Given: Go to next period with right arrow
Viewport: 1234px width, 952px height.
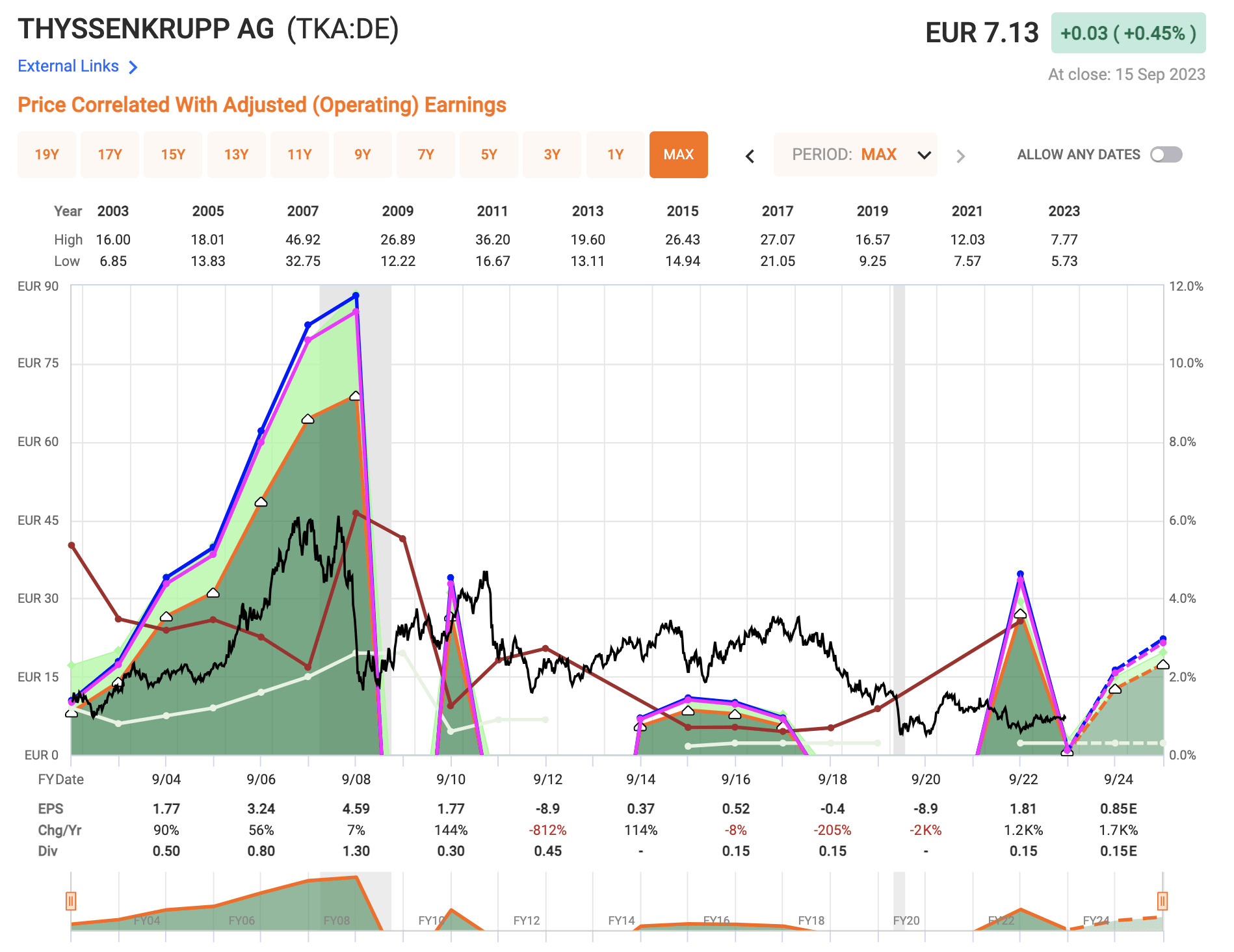Looking at the screenshot, I should click(x=960, y=155).
